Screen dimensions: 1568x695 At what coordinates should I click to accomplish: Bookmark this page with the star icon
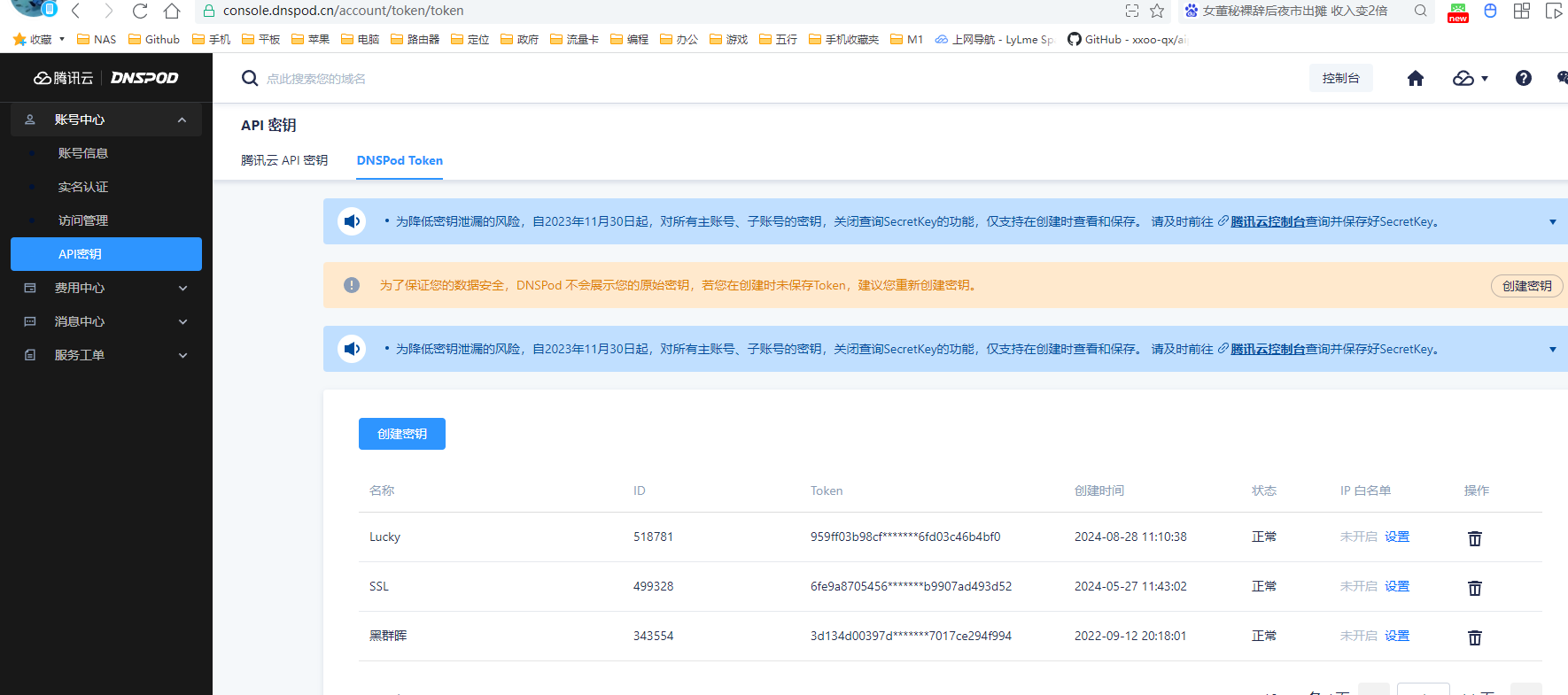point(1157,11)
